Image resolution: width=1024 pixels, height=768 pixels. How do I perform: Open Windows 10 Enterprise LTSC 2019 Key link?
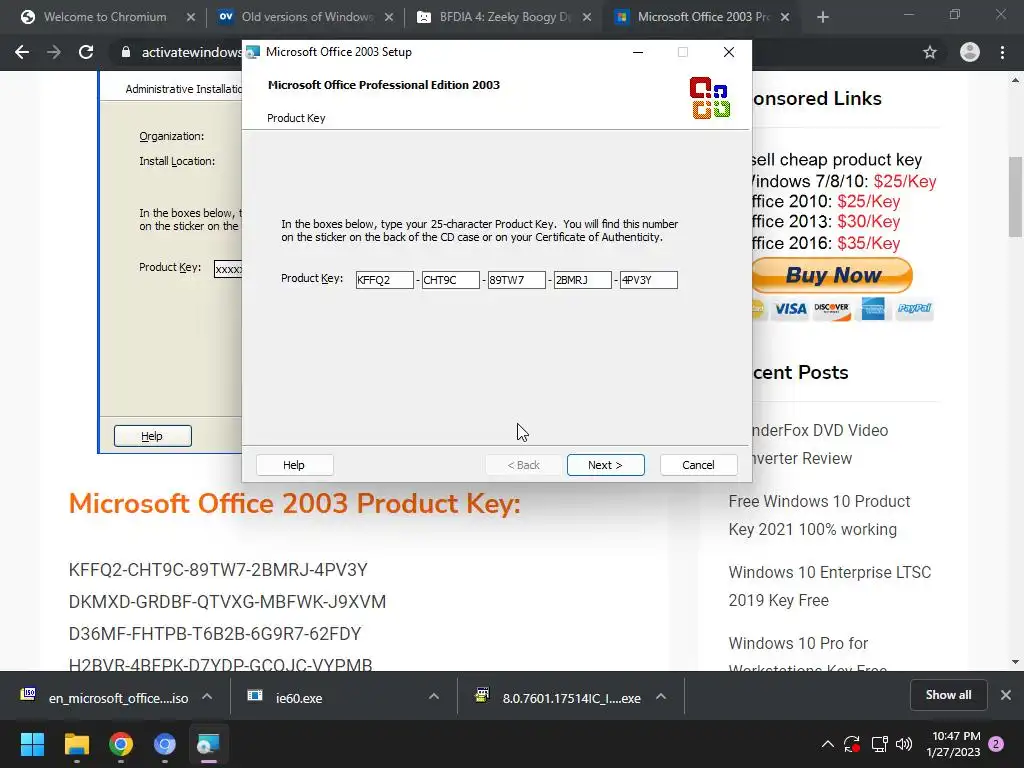829,586
